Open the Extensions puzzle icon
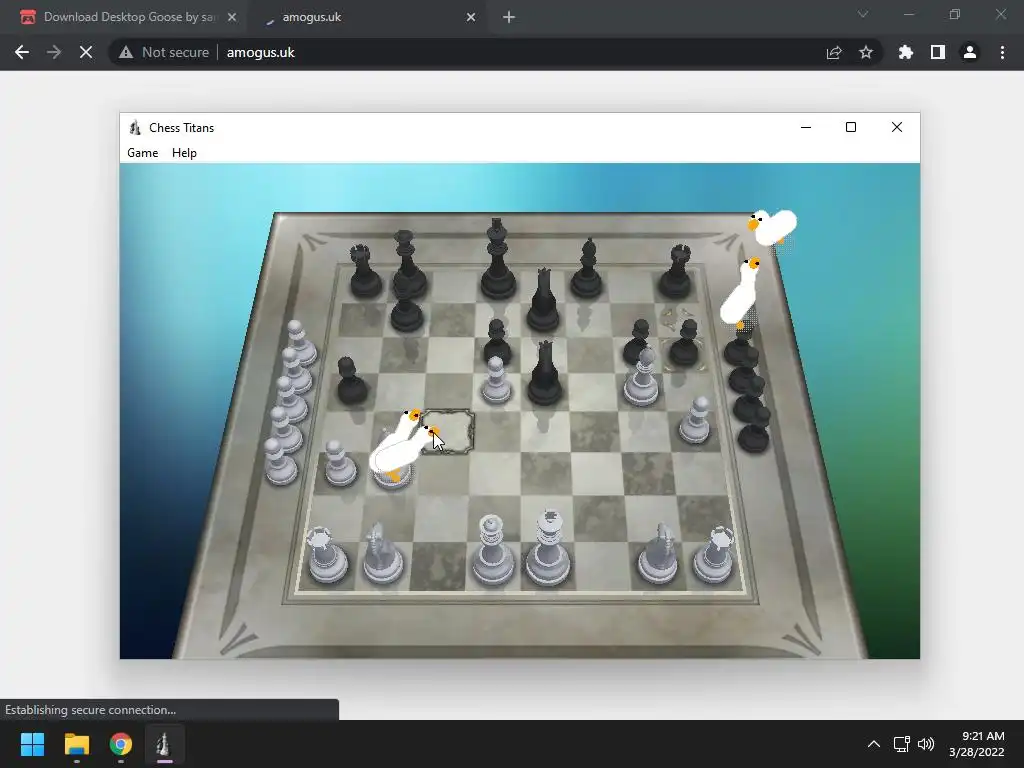This screenshot has height=768, width=1024. 906,52
